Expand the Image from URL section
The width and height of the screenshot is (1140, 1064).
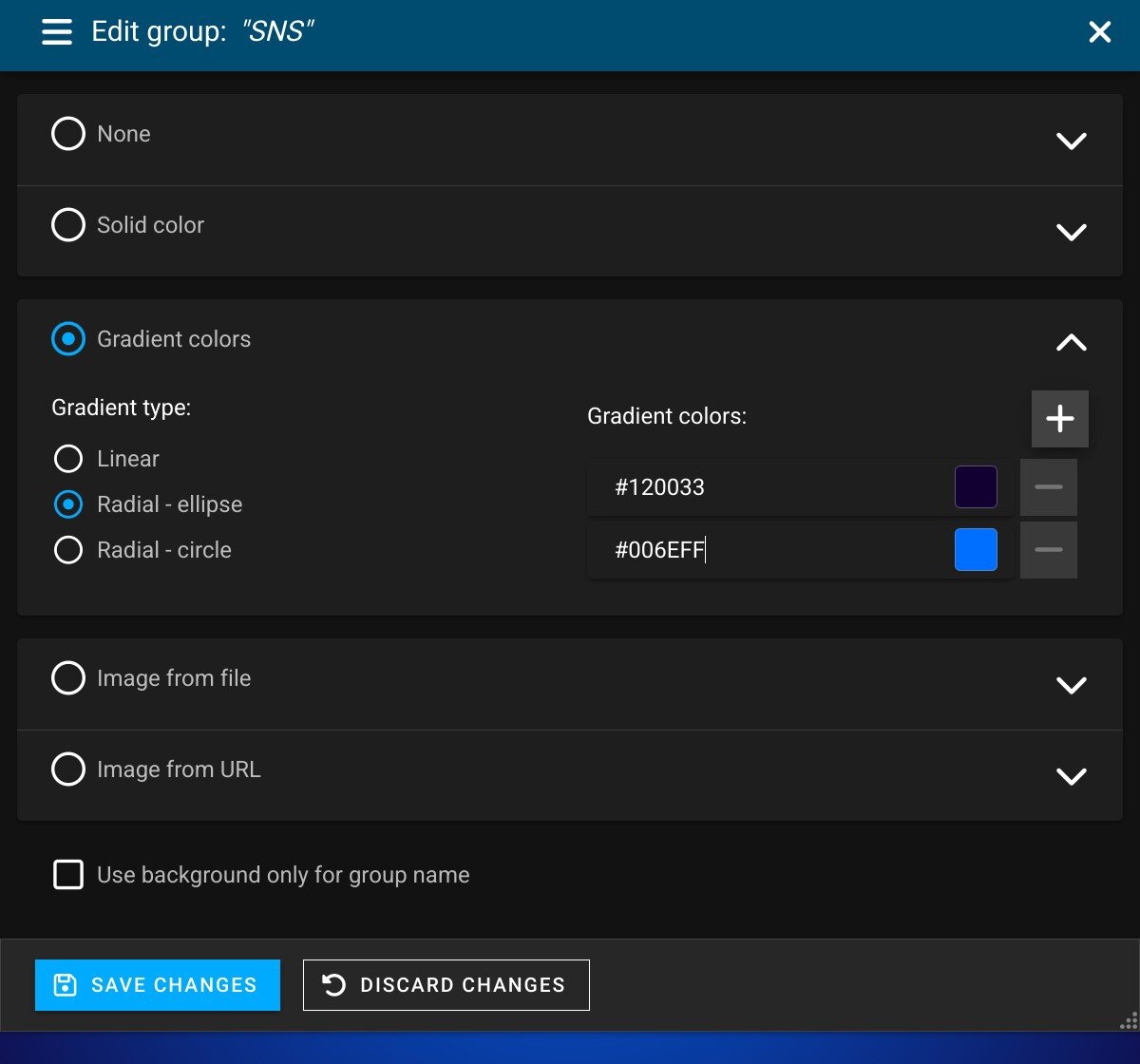point(1071,776)
